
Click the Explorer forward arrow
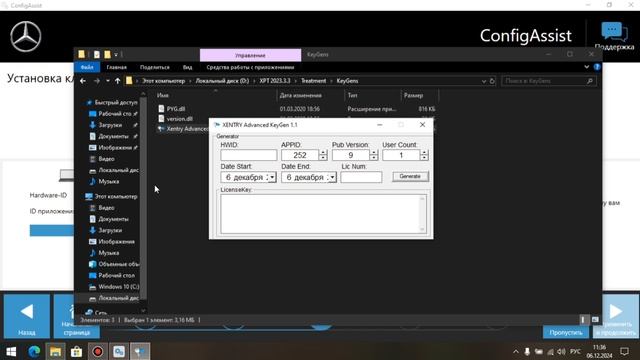[x=97, y=81]
